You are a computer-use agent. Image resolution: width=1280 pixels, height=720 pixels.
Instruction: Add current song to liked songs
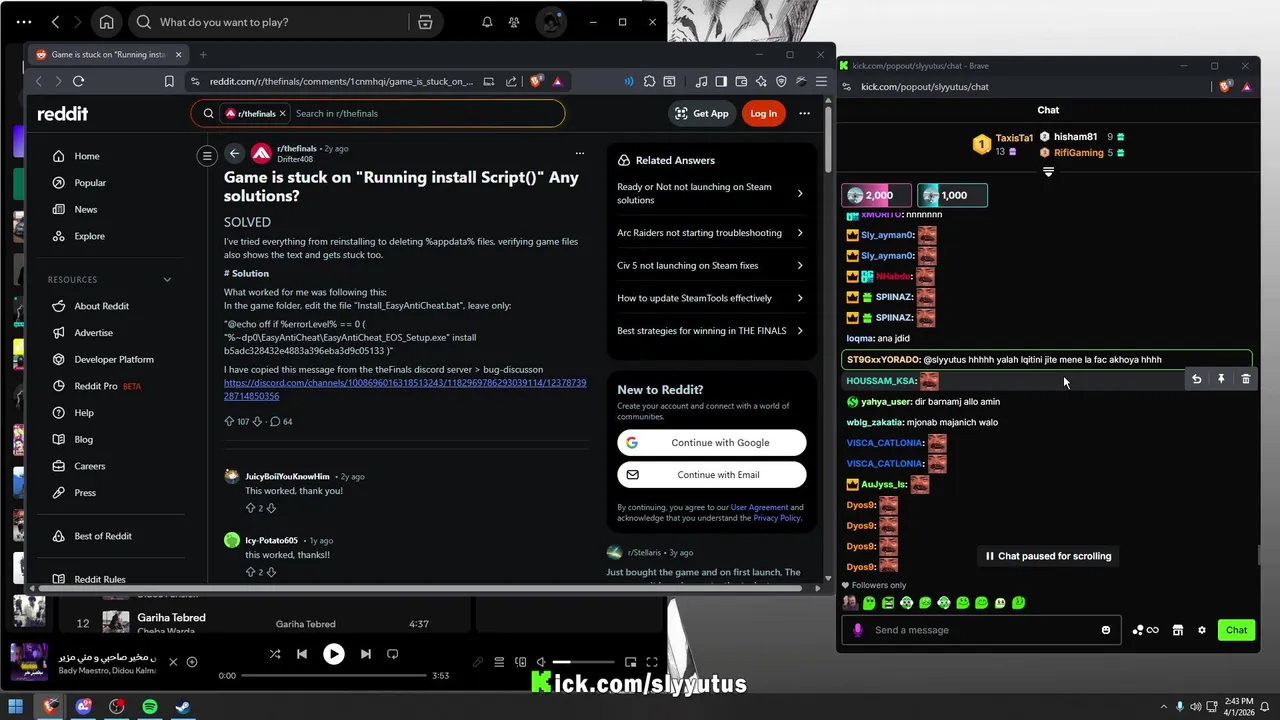[x=192, y=662]
